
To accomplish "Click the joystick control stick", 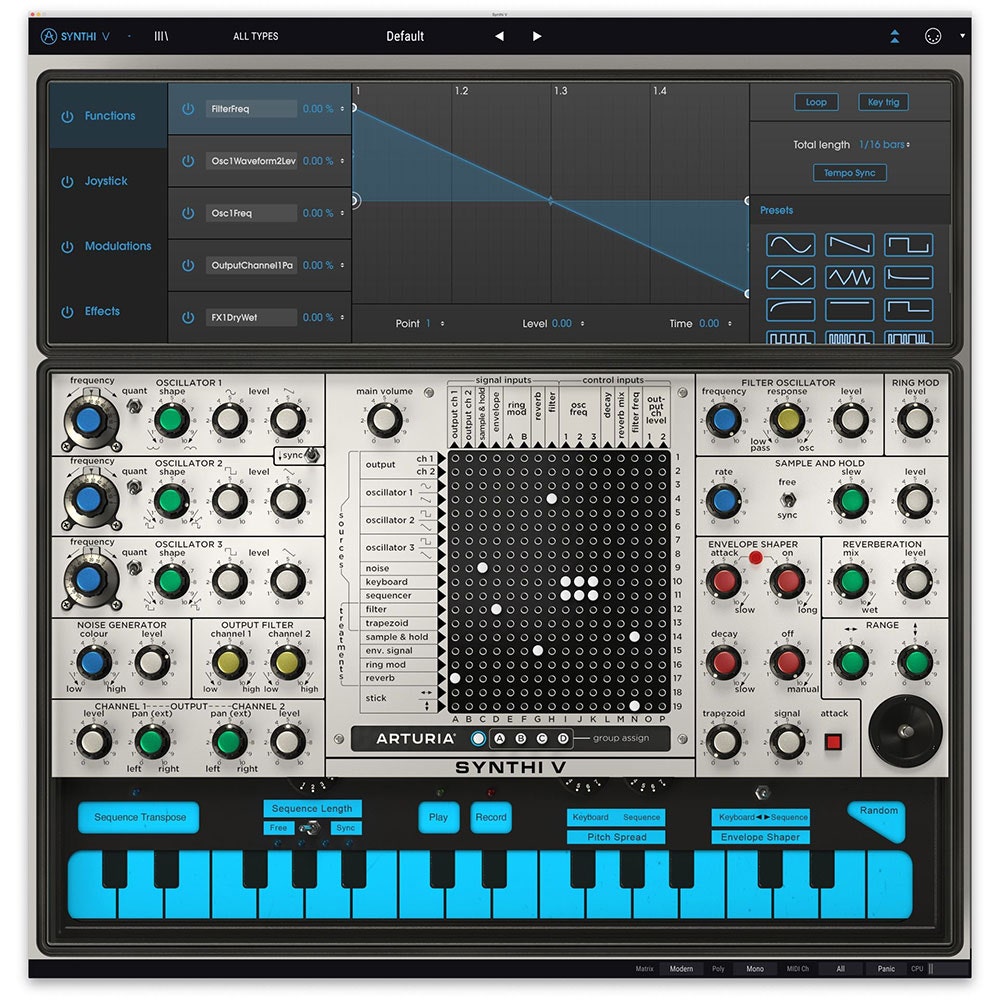I will pyautogui.click(x=905, y=731).
